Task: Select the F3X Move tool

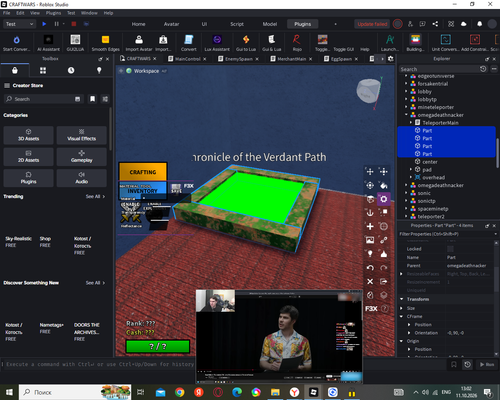Action: [370, 172]
